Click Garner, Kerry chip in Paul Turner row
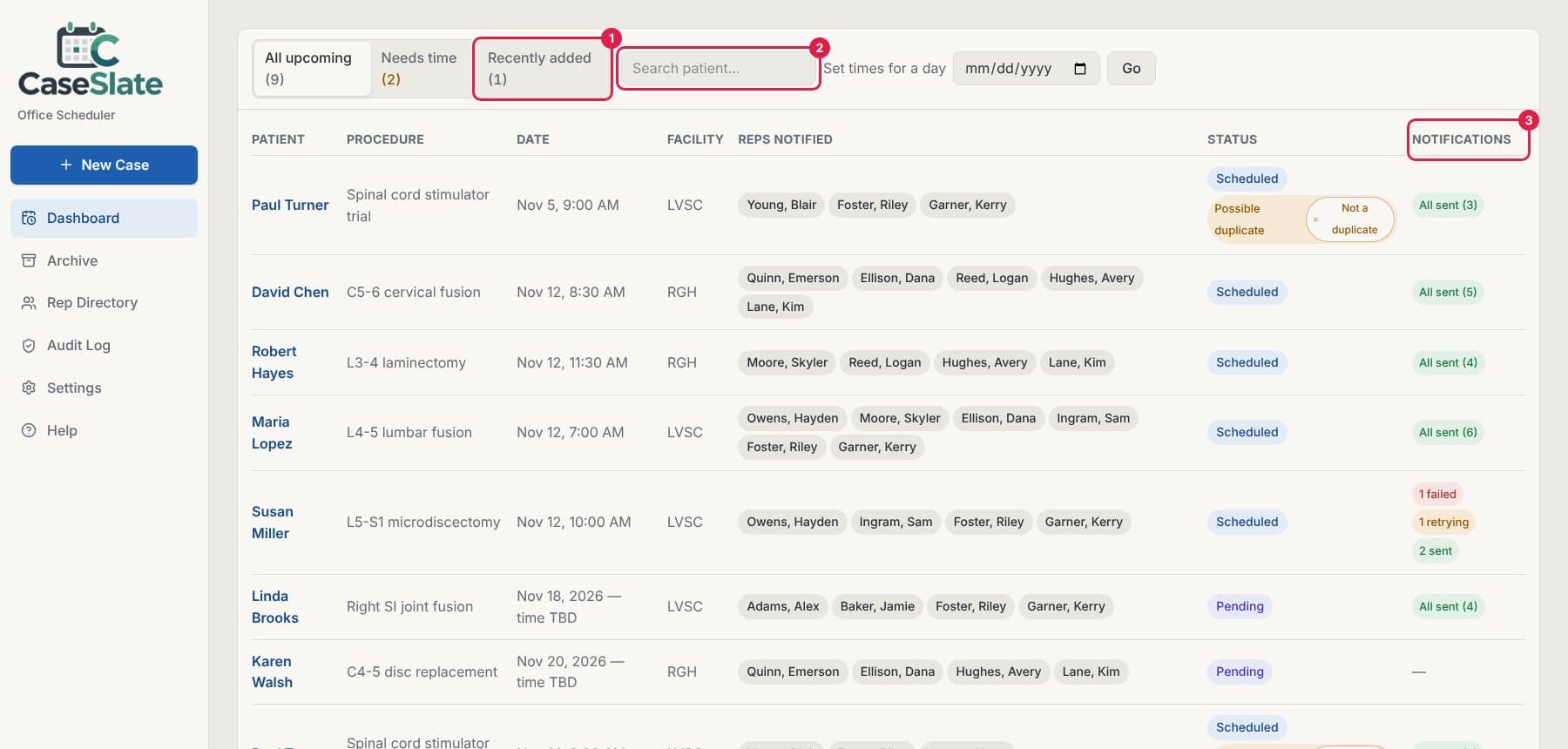 click(x=968, y=205)
